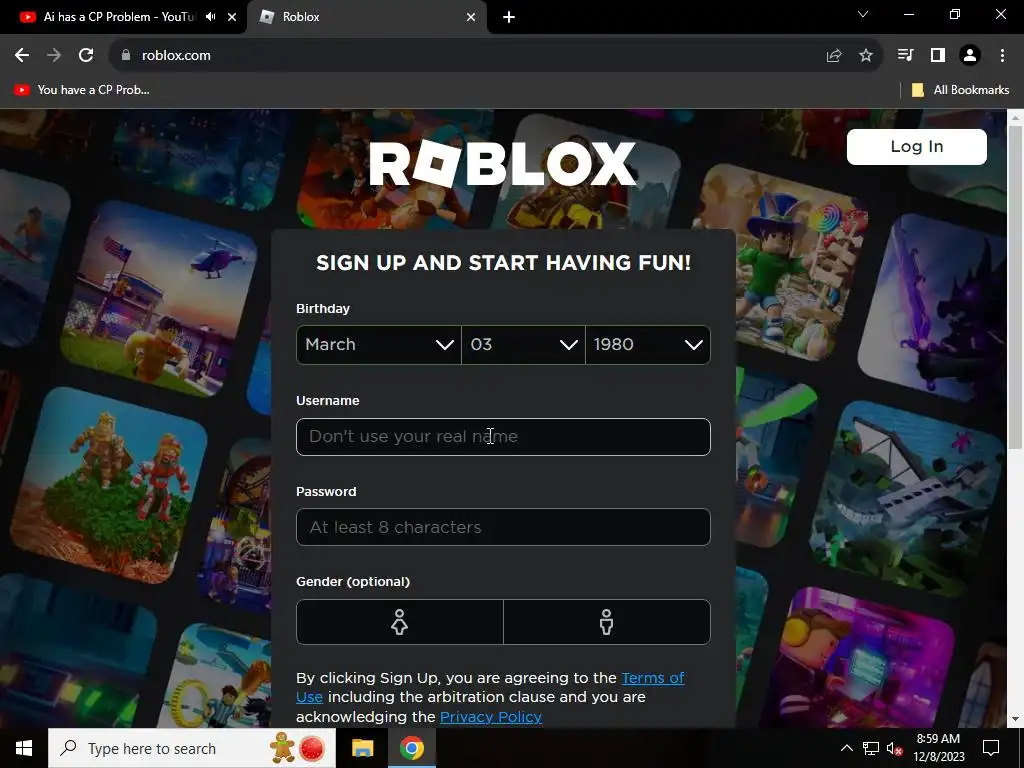The height and width of the screenshot is (768, 1024).
Task: Open the birthday month dropdown showing March
Action: point(379,345)
